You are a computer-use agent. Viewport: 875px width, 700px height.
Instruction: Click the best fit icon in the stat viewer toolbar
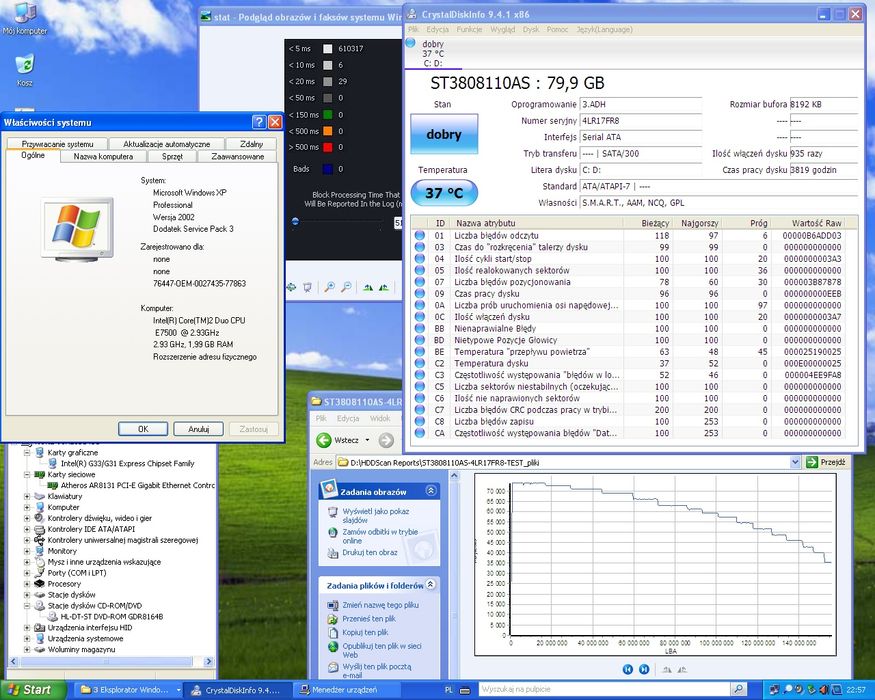click(291, 287)
